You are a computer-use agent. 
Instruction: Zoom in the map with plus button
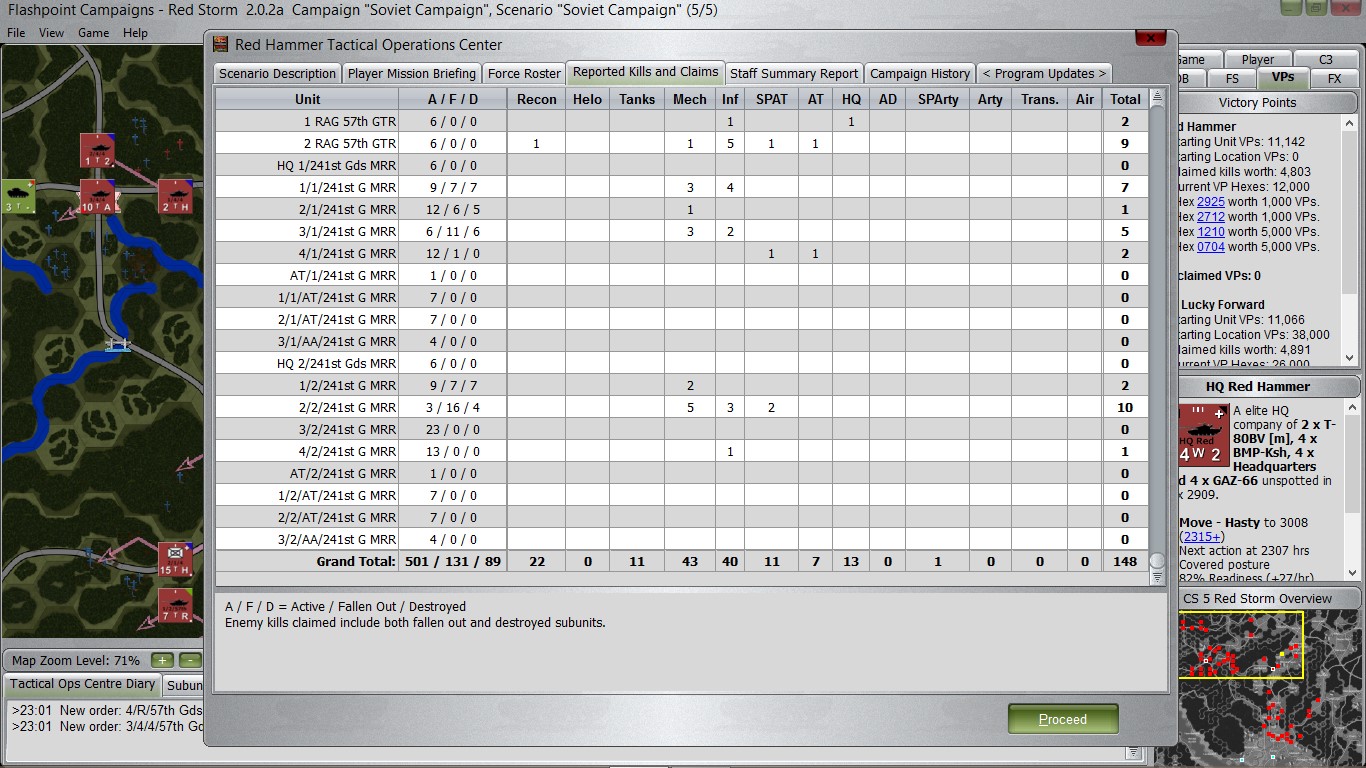pos(162,660)
